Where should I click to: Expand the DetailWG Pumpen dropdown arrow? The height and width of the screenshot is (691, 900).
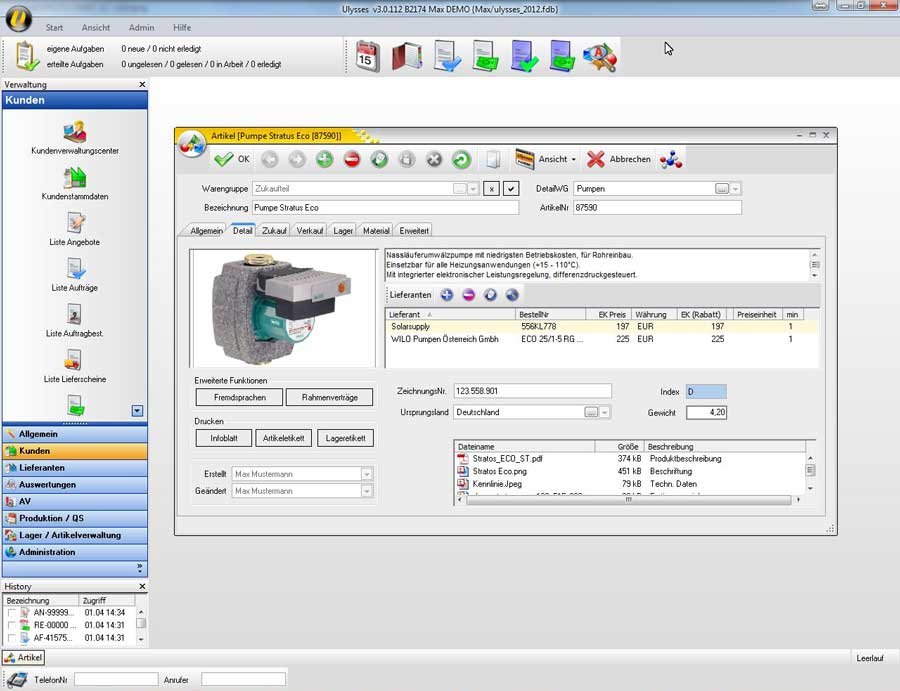click(x=736, y=188)
